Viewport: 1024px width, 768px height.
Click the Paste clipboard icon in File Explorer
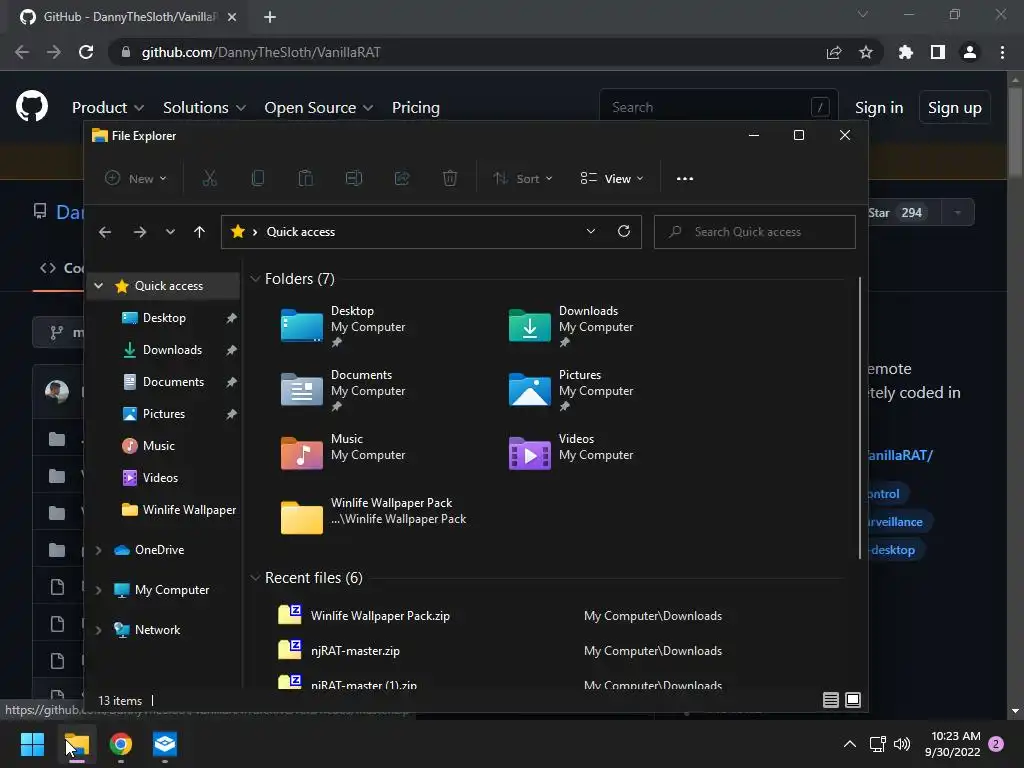306,178
